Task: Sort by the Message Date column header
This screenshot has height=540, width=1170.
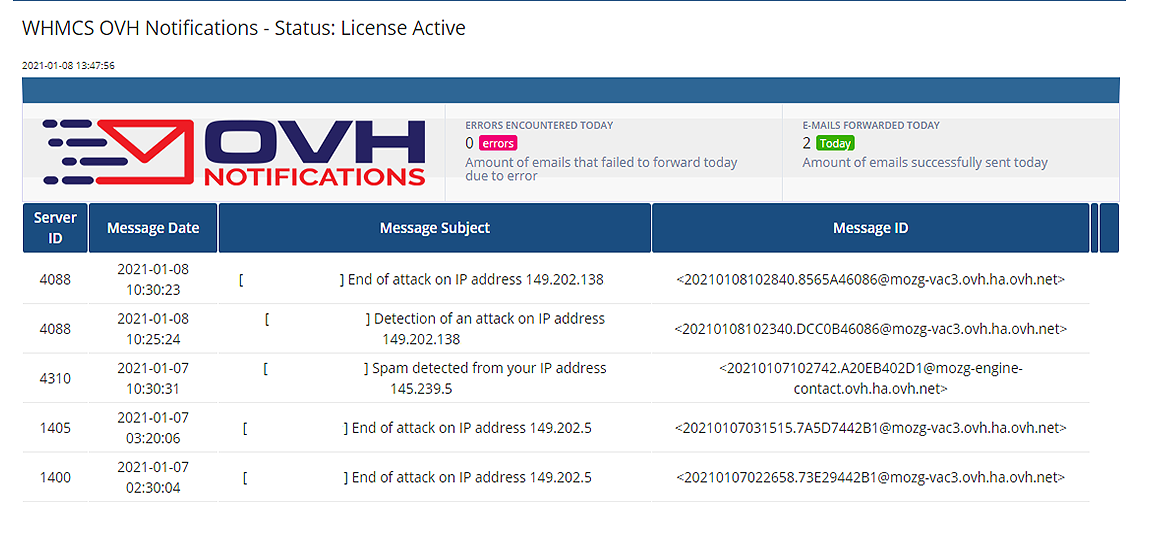Action: [x=153, y=228]
